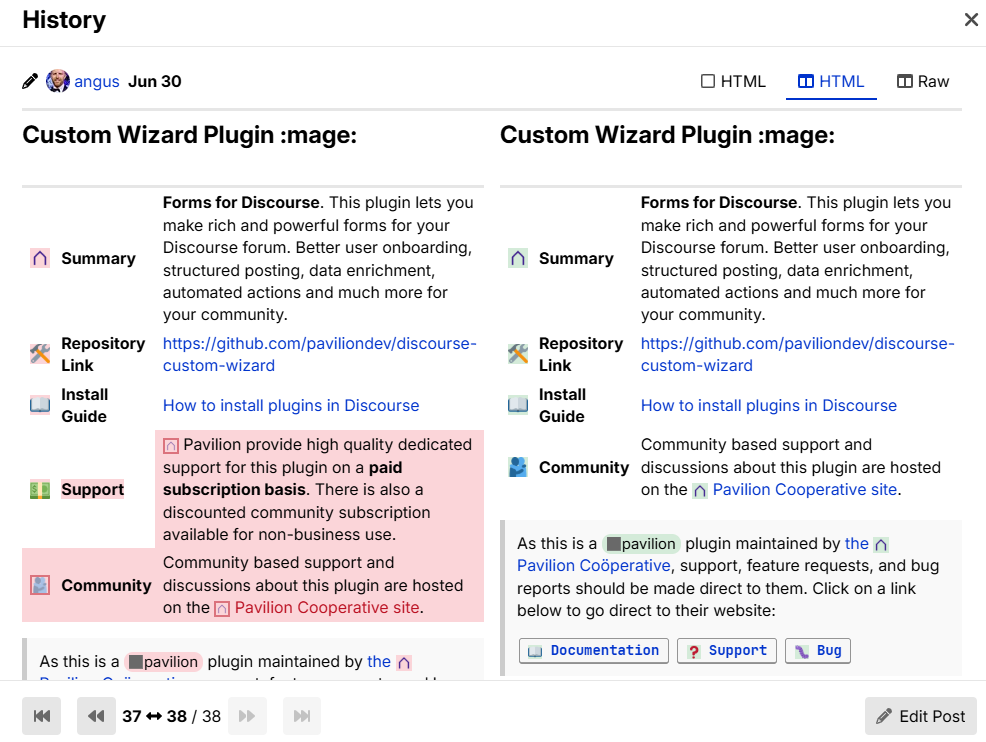Open GitHub repository link in right pane
The height and width of the screenshot is (742, 986).
point(797,355)
